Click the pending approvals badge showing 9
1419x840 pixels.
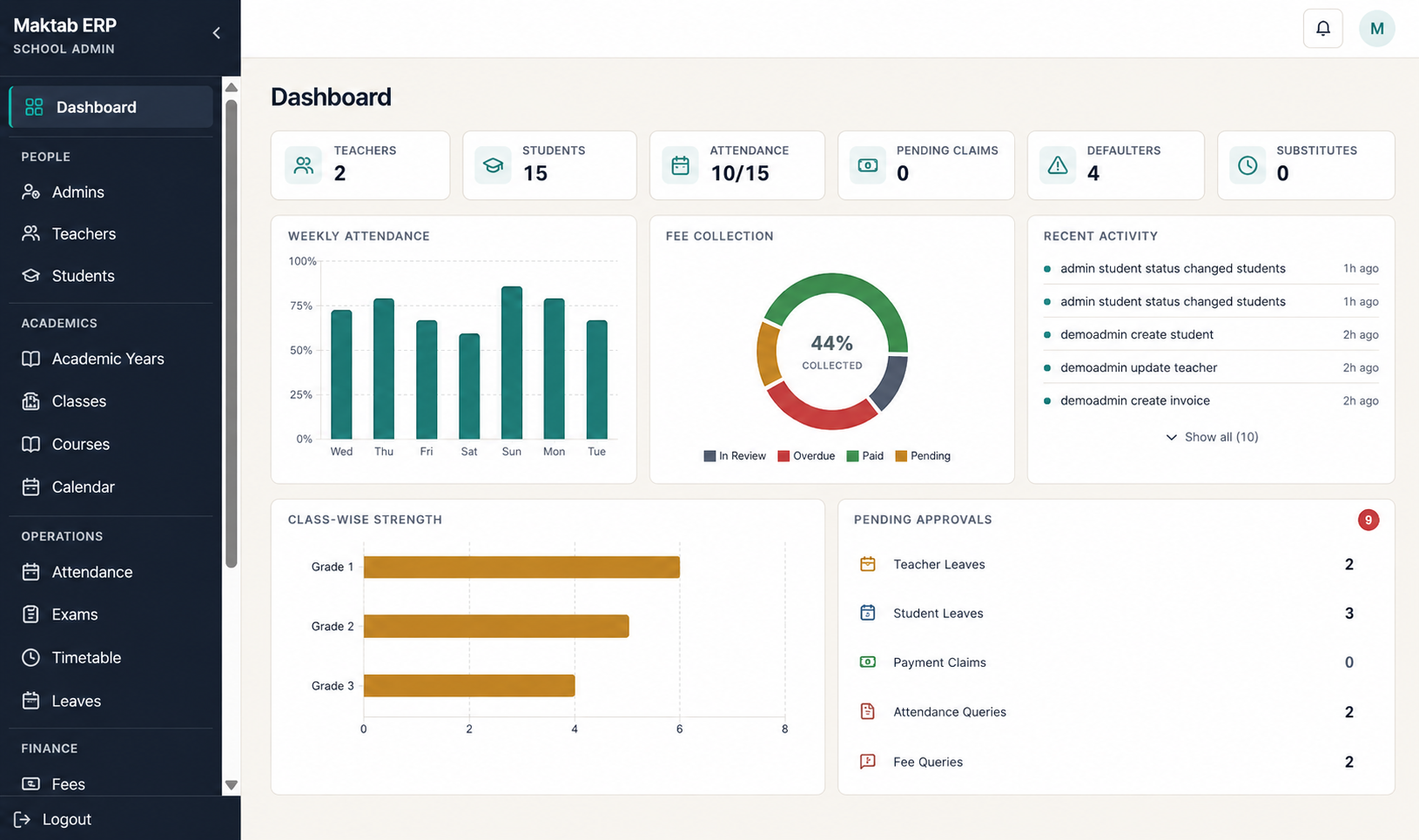coord(1368,520)
